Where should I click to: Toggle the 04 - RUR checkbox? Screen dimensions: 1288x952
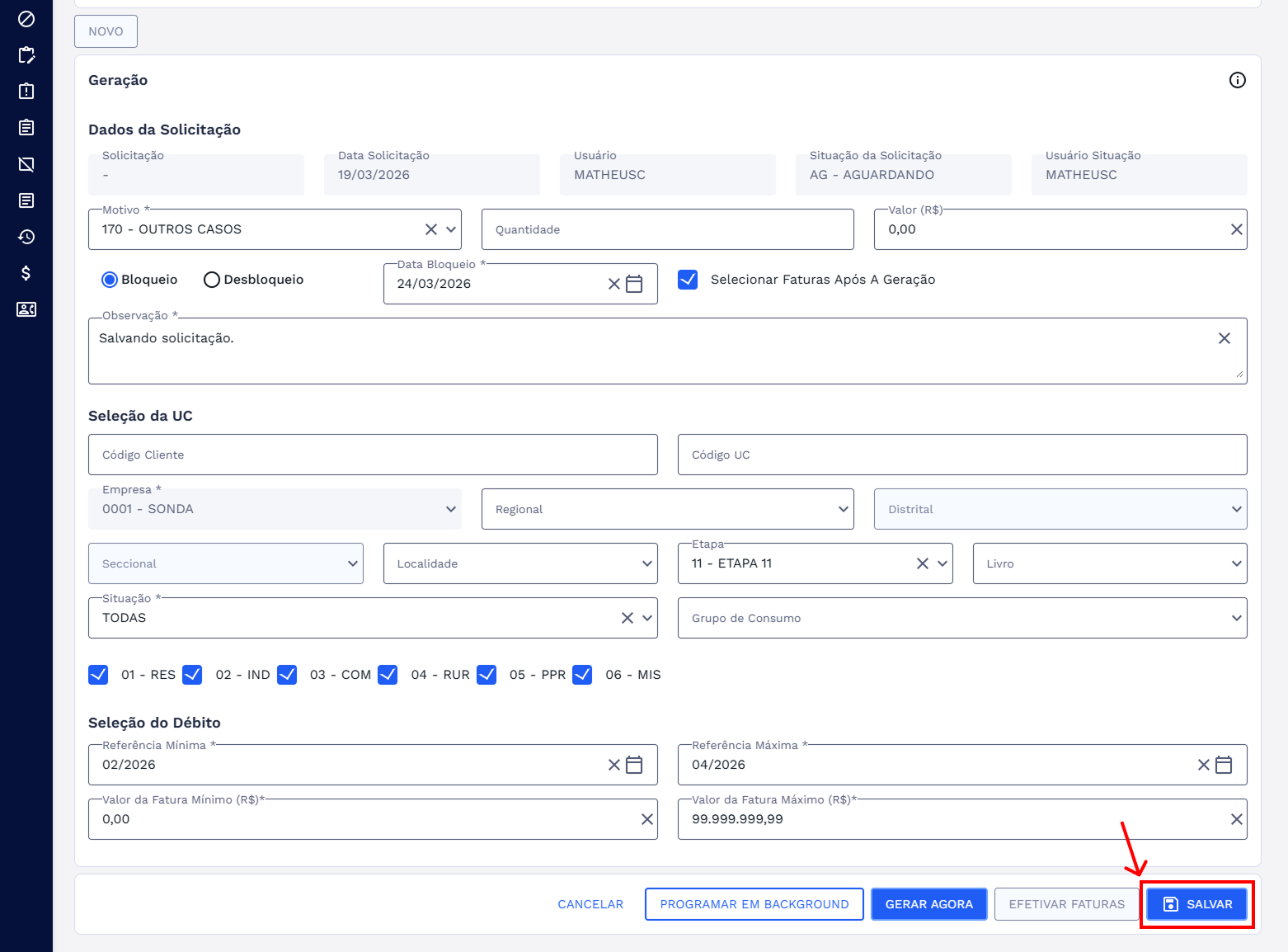pos(388,675)
